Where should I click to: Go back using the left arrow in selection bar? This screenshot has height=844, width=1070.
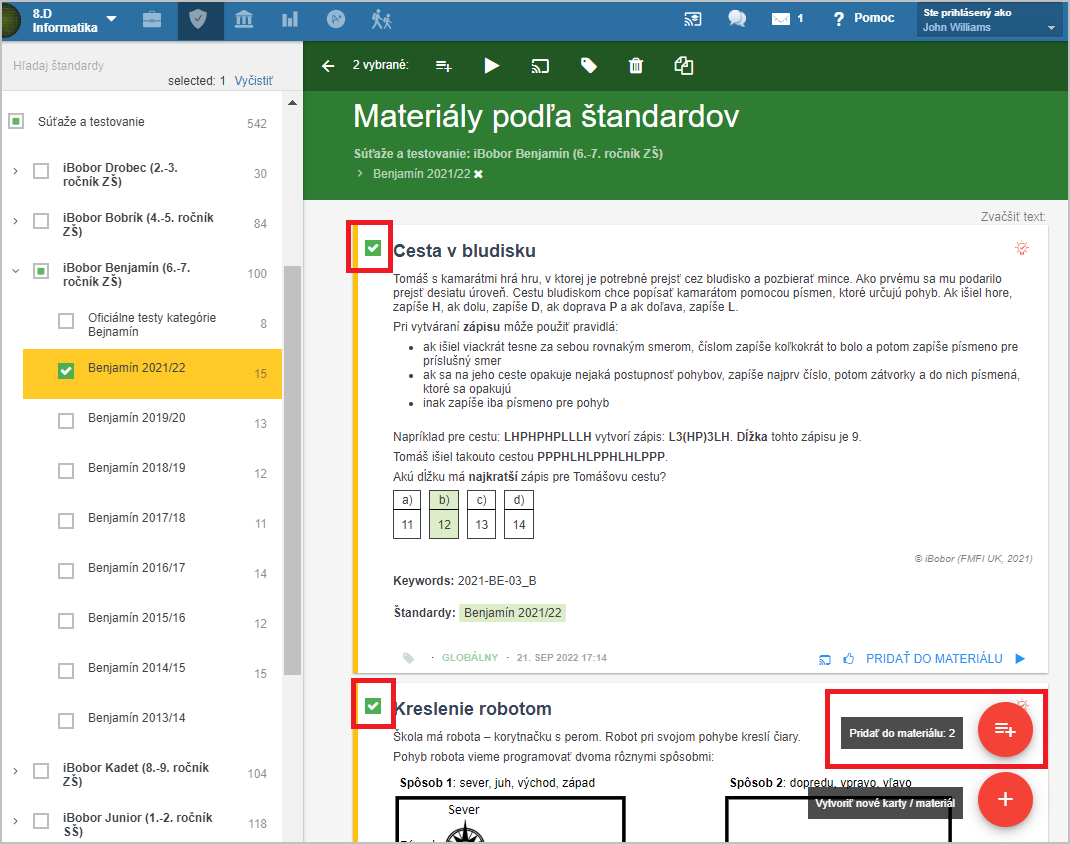click(328, 66)
